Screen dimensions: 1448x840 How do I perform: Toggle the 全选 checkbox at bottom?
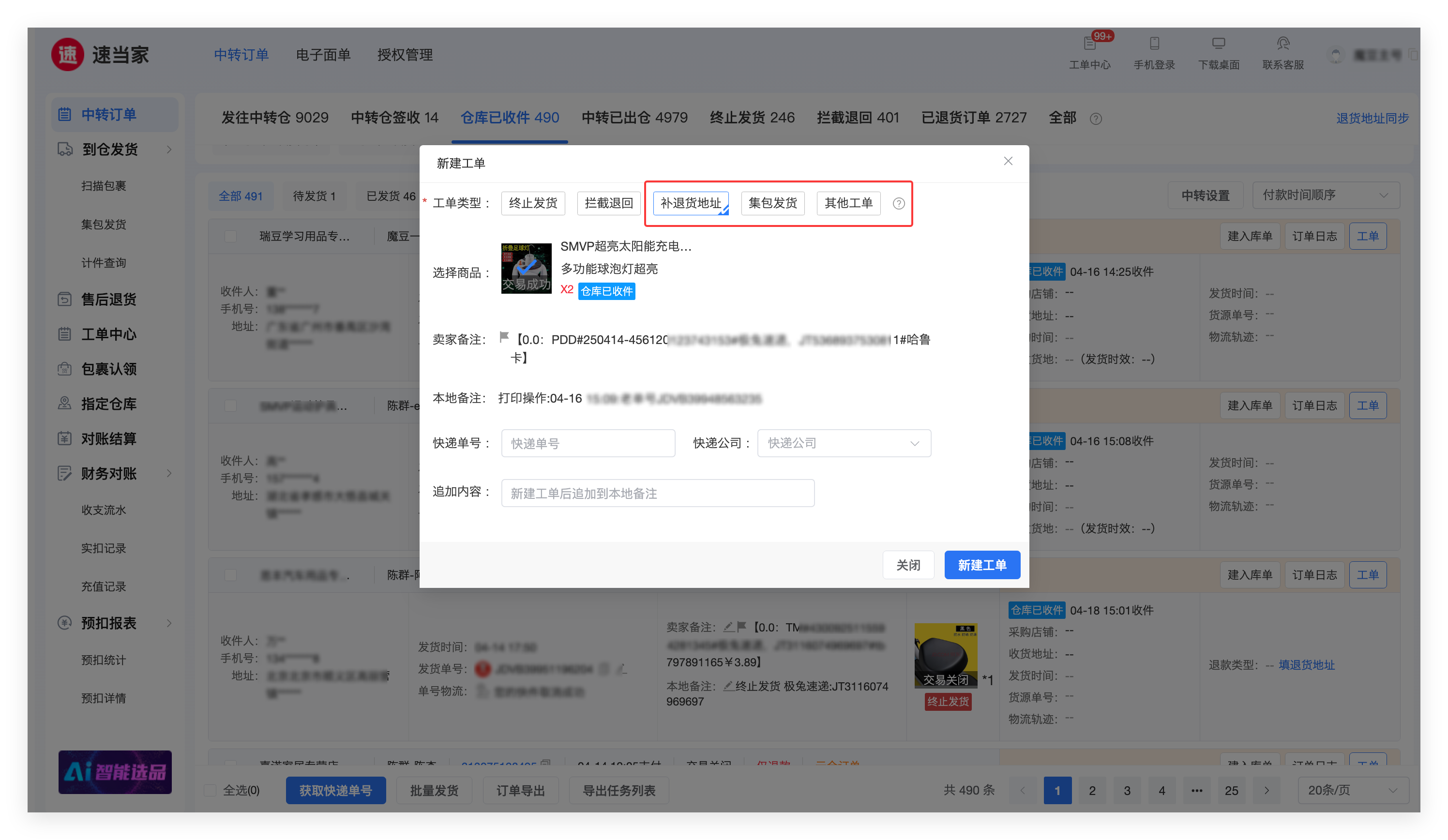tap(211, 791)
